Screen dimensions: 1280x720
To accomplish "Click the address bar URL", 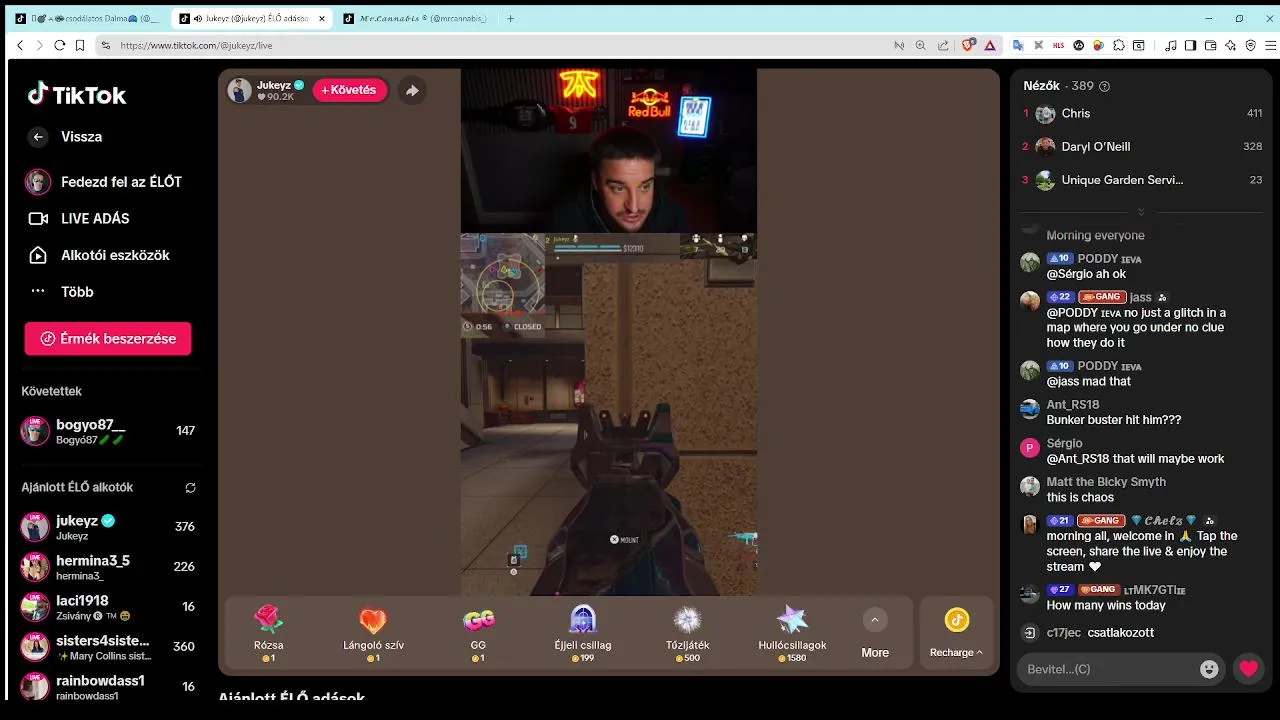I will pos(196,46).
